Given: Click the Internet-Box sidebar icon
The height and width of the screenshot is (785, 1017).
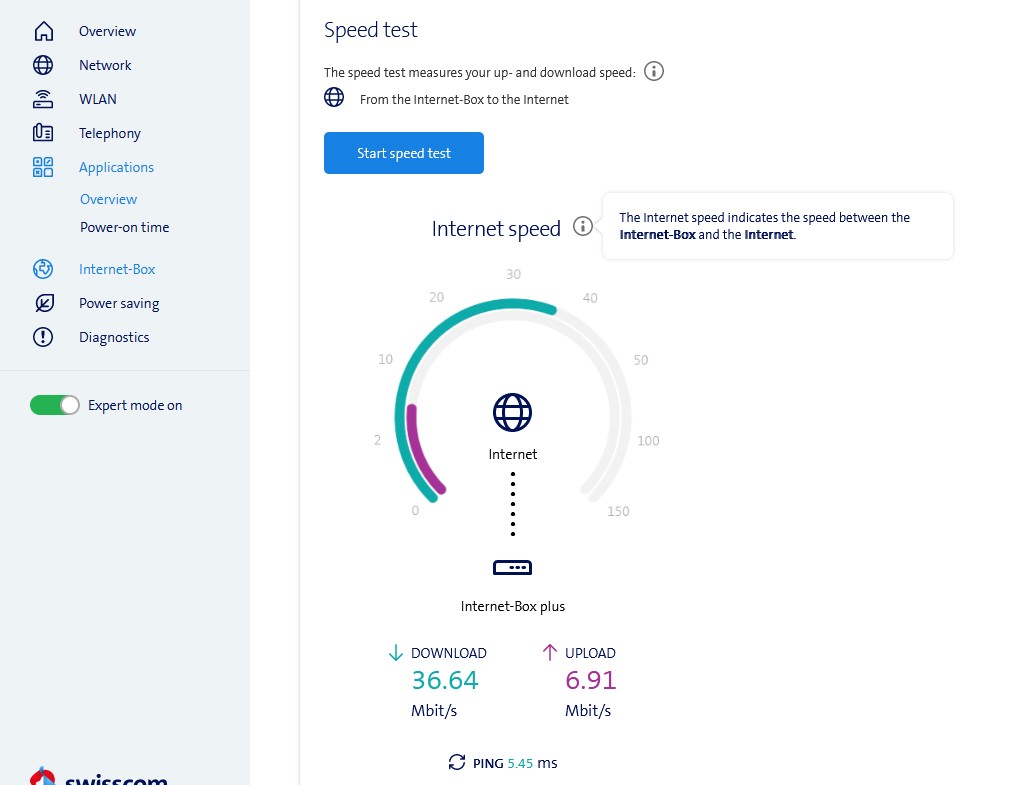Looking at the screenshot, I should coord(43,269).
